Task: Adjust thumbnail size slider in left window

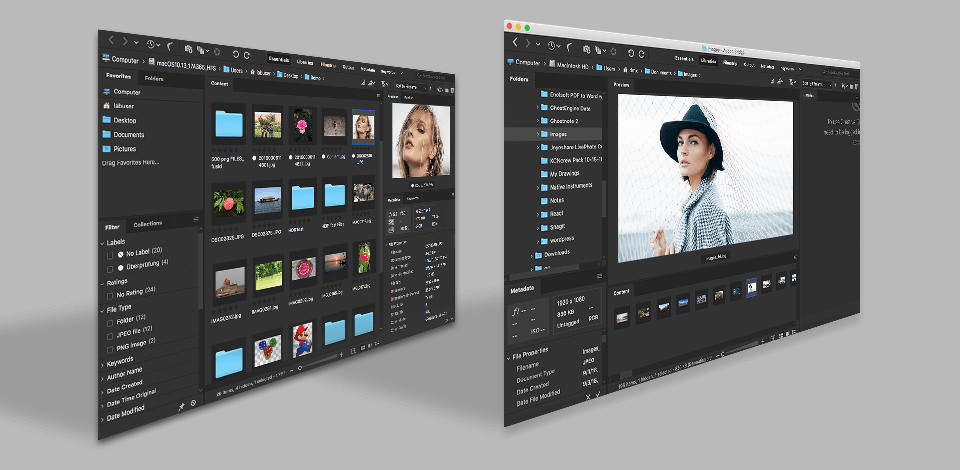Action: 300,366
